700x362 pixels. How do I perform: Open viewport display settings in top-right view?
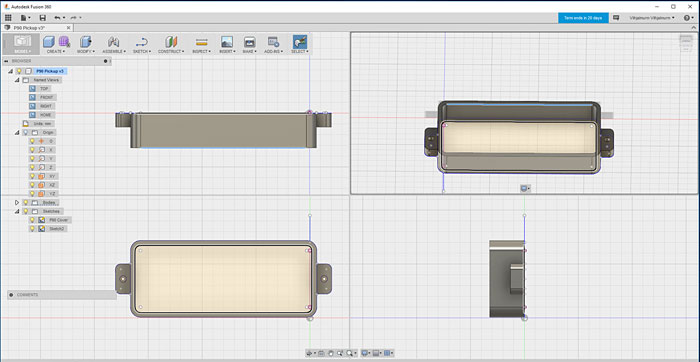click(525, 189)
